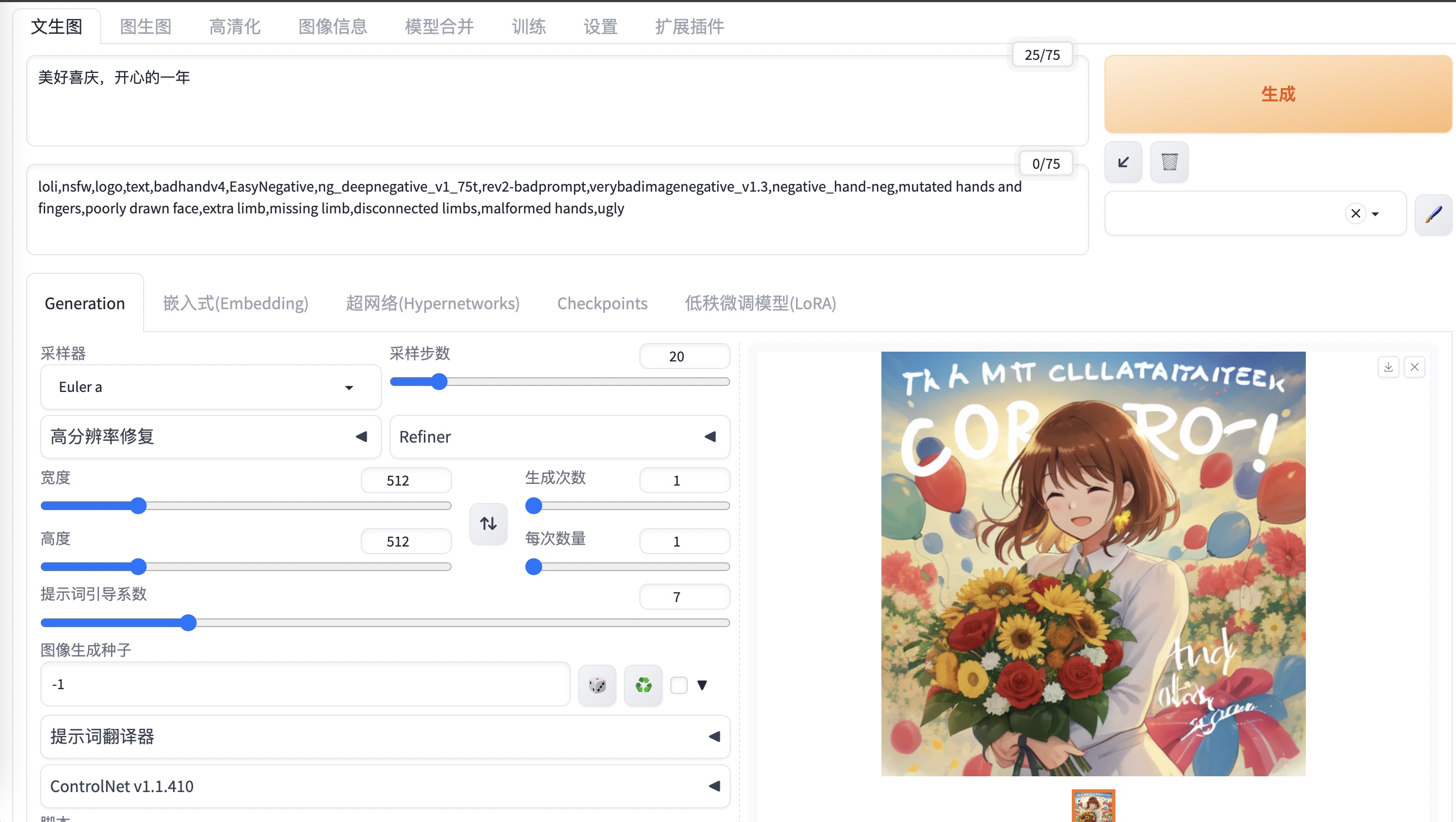Swap width and height with arrows icon
The height and width of the screenshot is (822, 1456).
coord(489,524)
